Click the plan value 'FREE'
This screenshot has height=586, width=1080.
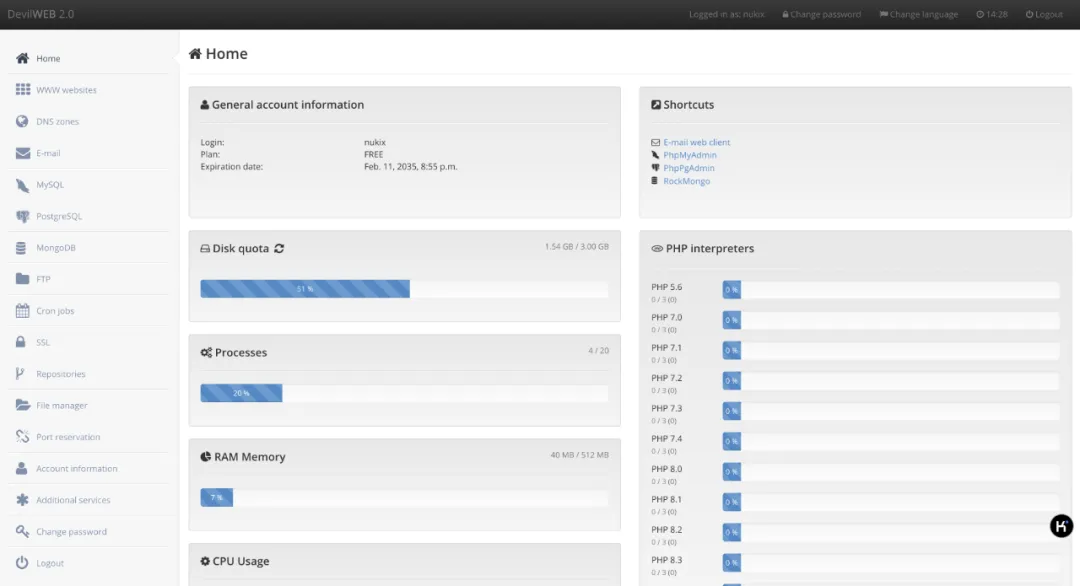[373, 154]
